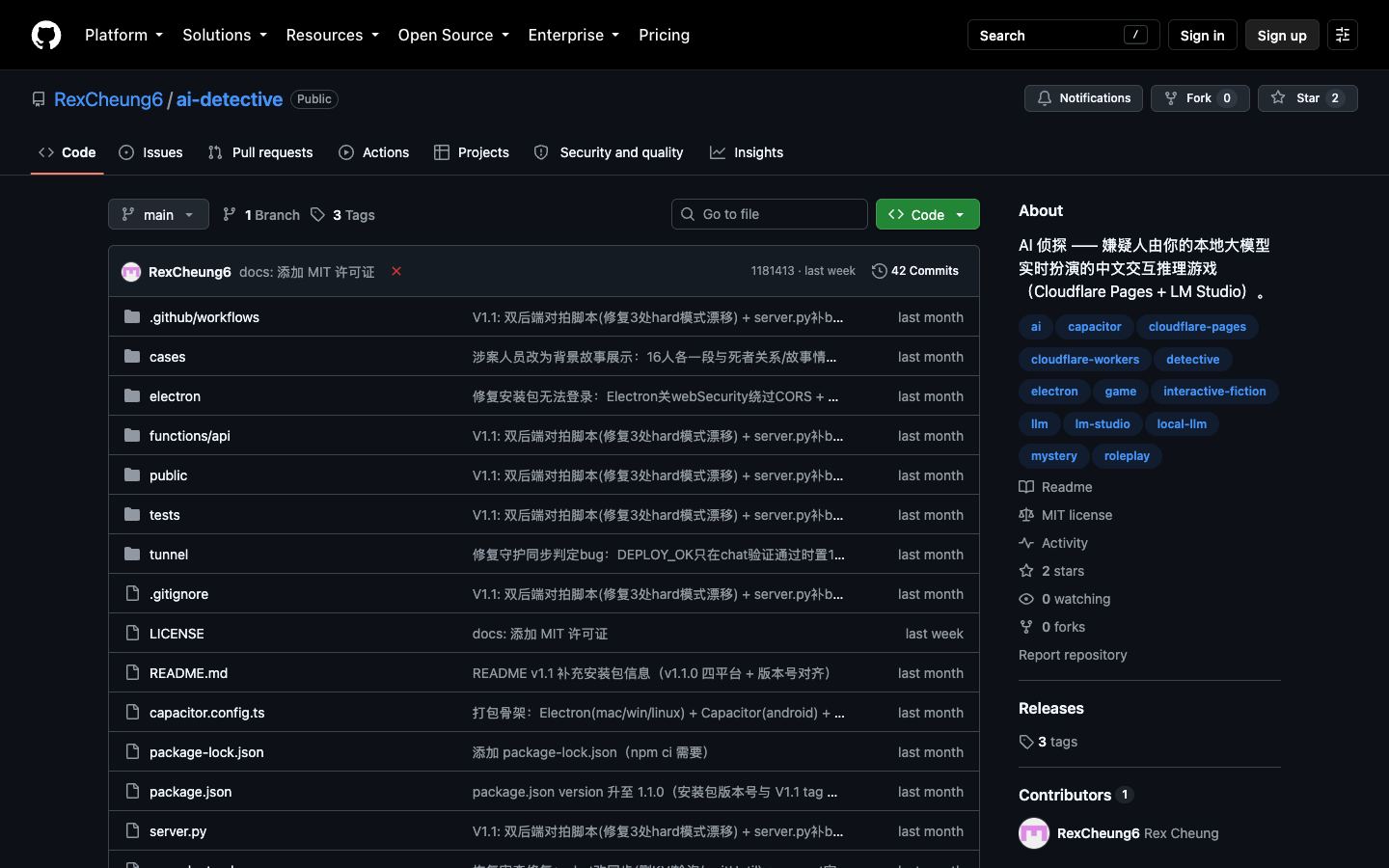Image resolution: width=1389 pixels, height=868 pixels.
Task: Open the tests folder
Action: 165,515
